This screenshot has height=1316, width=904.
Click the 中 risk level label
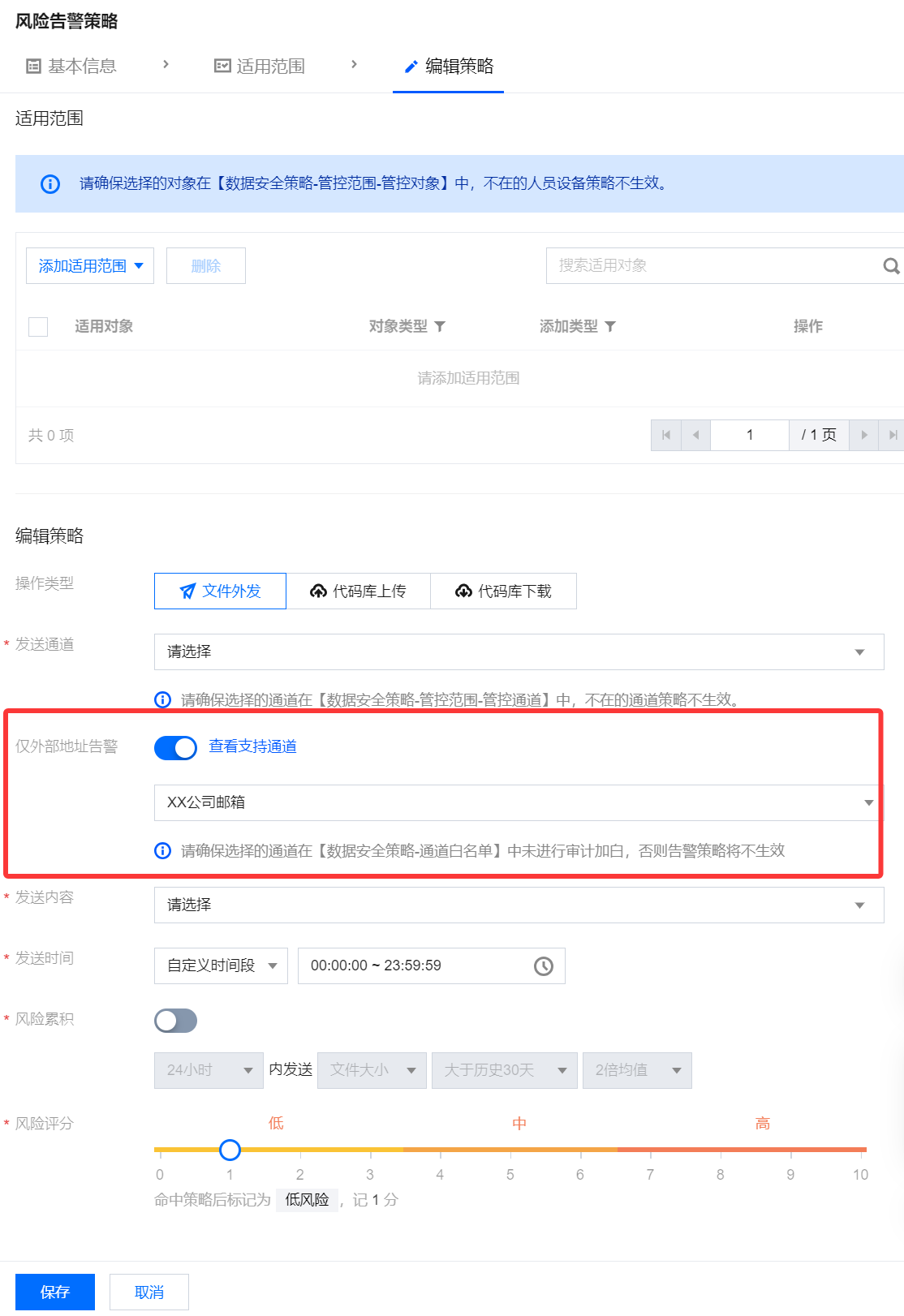[519, 1124]
